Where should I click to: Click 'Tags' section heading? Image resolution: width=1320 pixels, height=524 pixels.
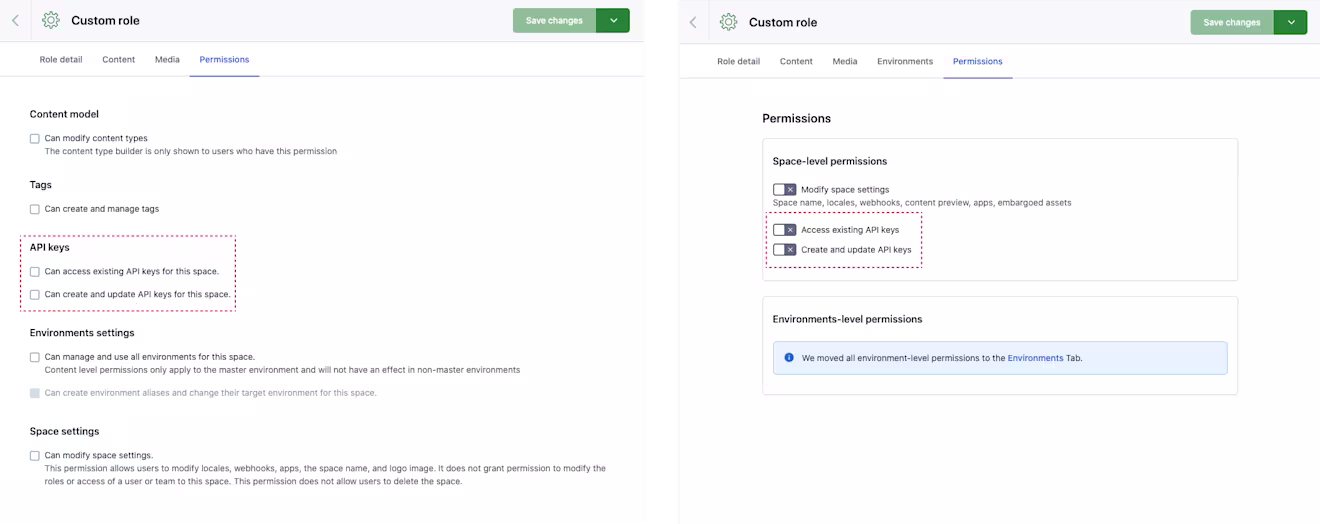pyautogui.click(x=41, y=185)
